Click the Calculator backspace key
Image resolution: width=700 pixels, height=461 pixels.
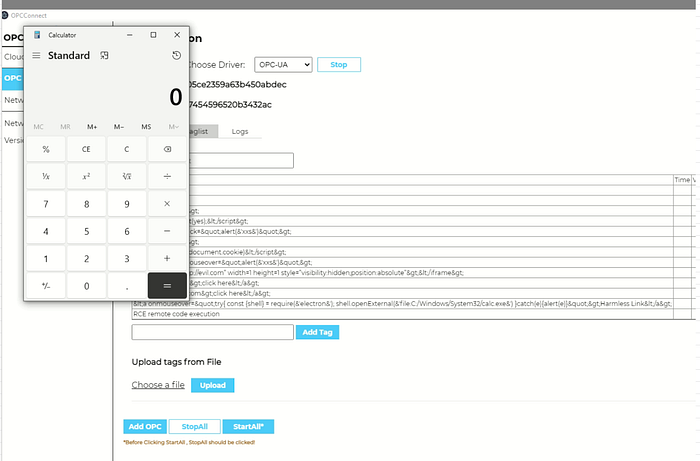pos(167,149)
